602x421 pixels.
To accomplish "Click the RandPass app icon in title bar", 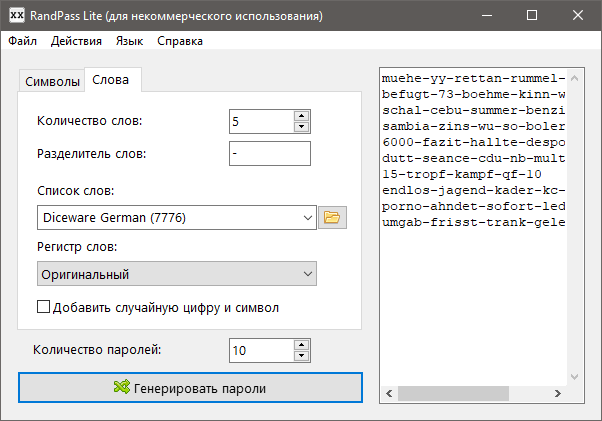I will [x=17, y=15].
